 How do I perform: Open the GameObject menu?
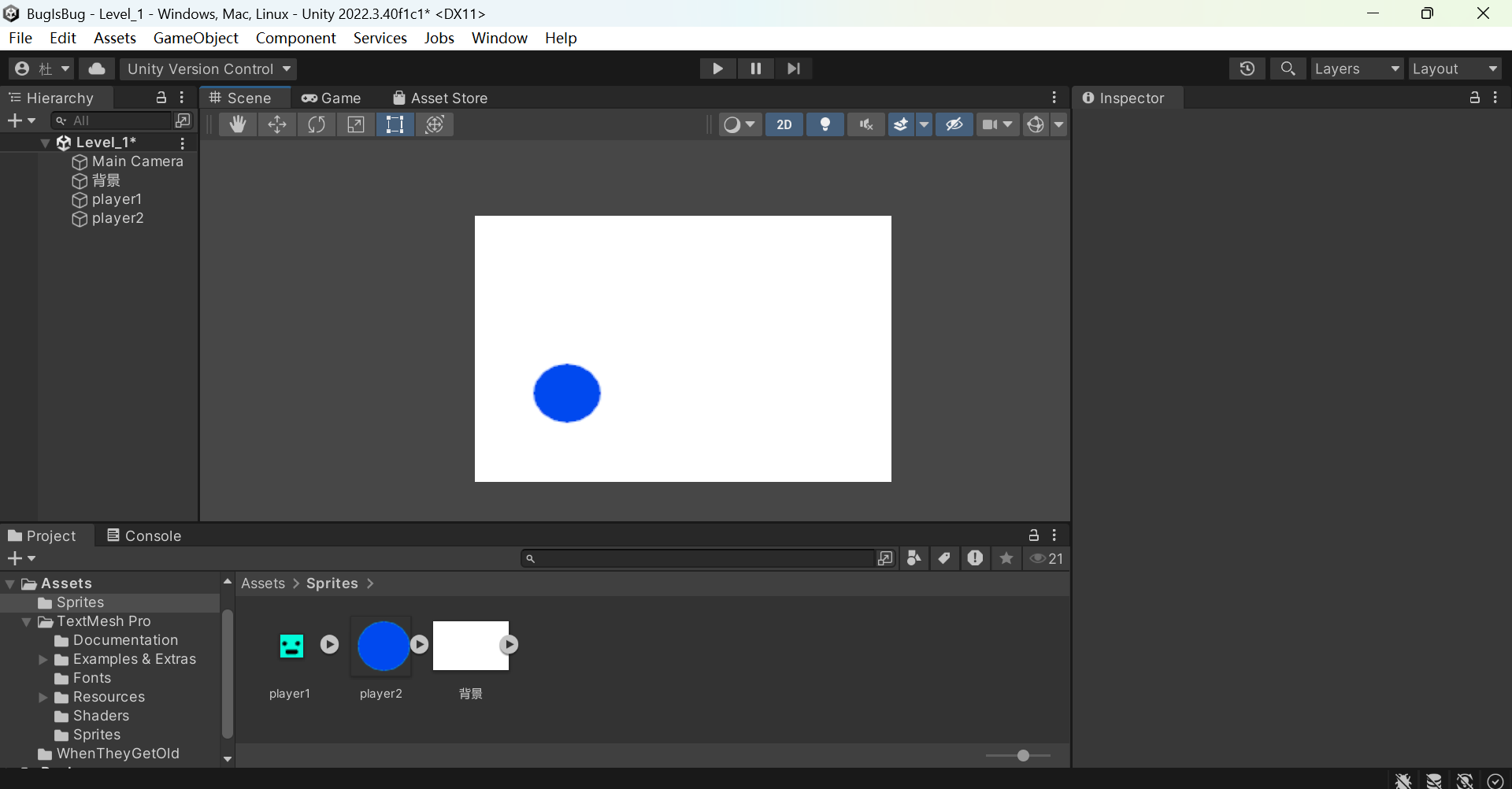(x=195, y=38)
